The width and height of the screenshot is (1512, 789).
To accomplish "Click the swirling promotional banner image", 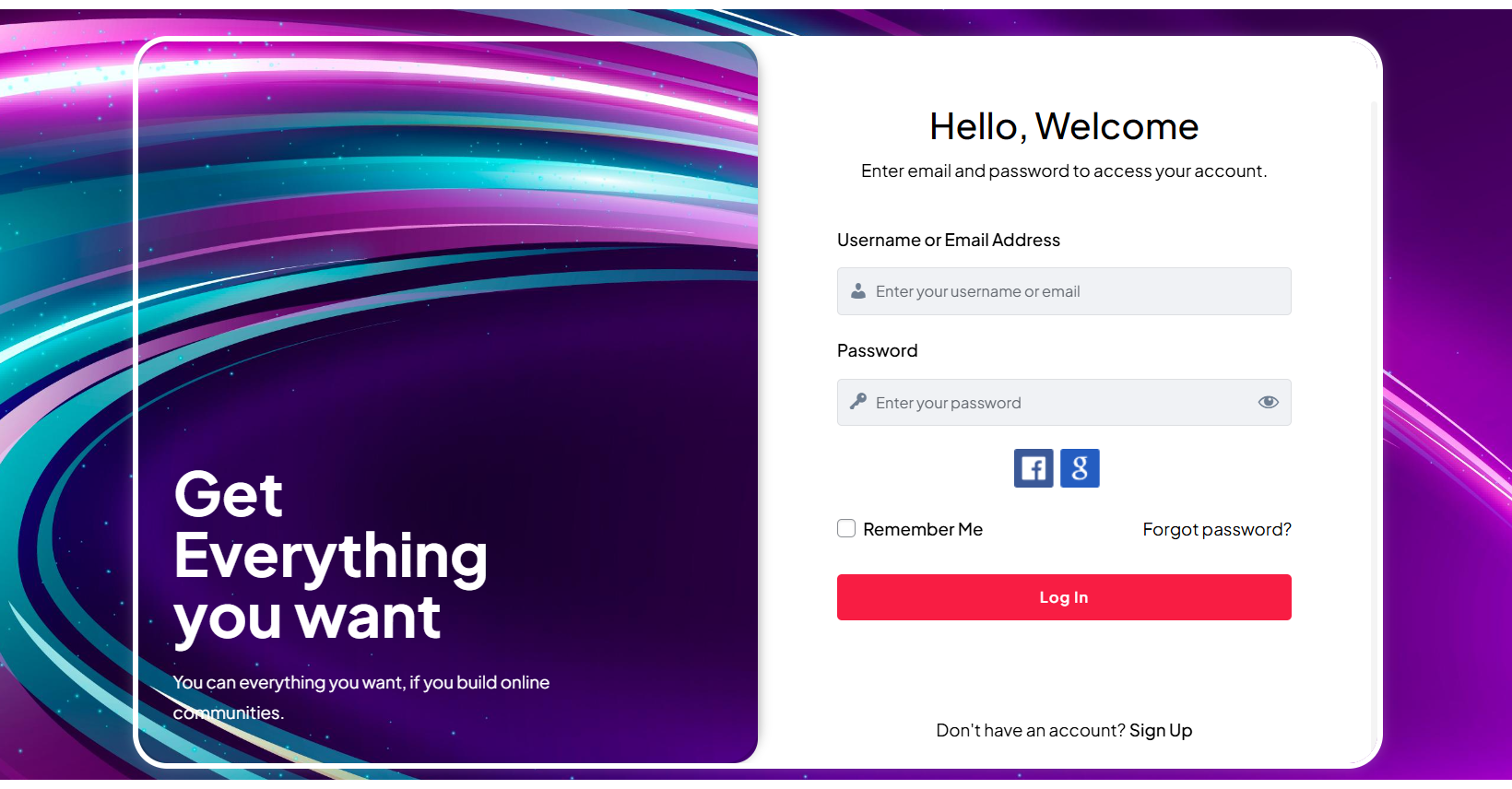I will pos(447,230).
